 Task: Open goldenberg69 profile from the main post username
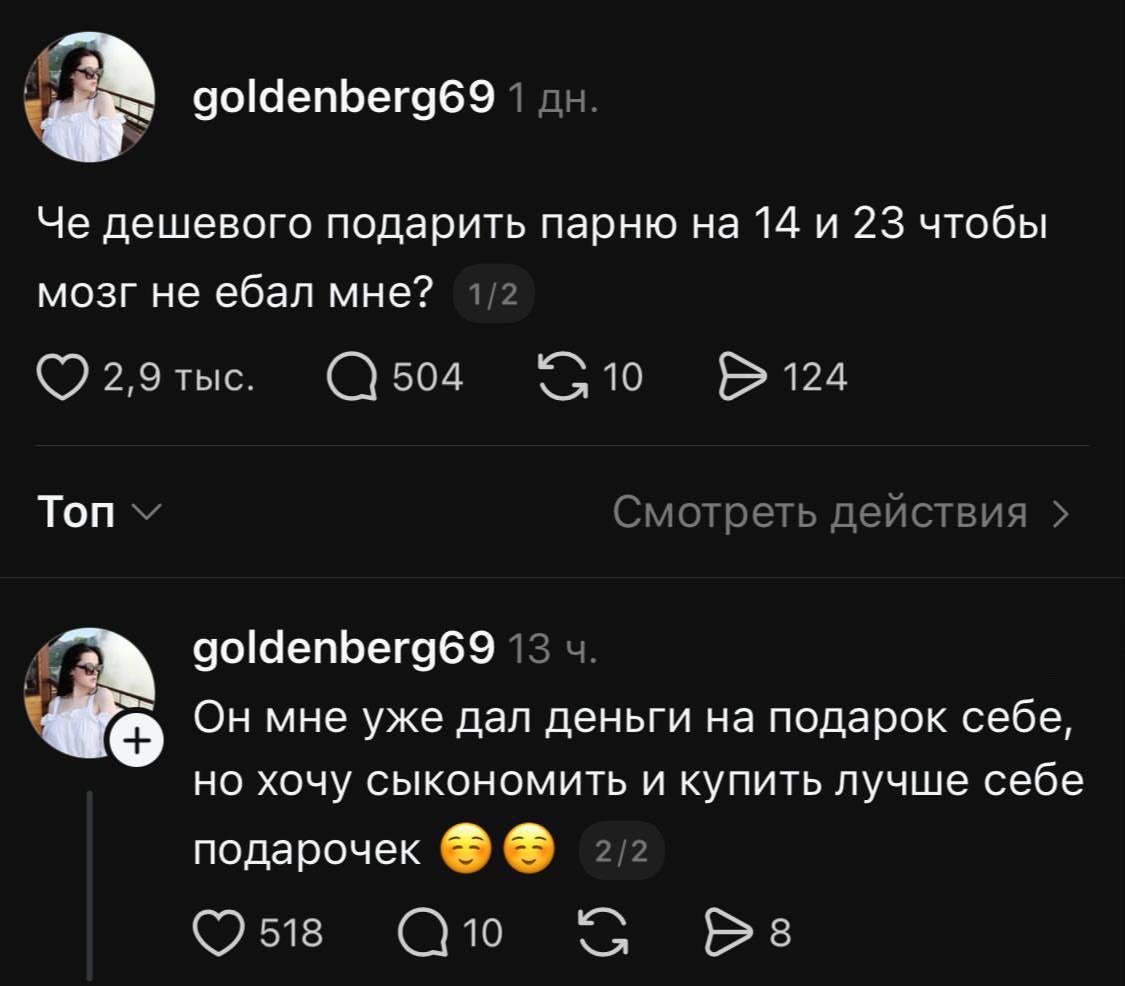[x=343, y=97]
